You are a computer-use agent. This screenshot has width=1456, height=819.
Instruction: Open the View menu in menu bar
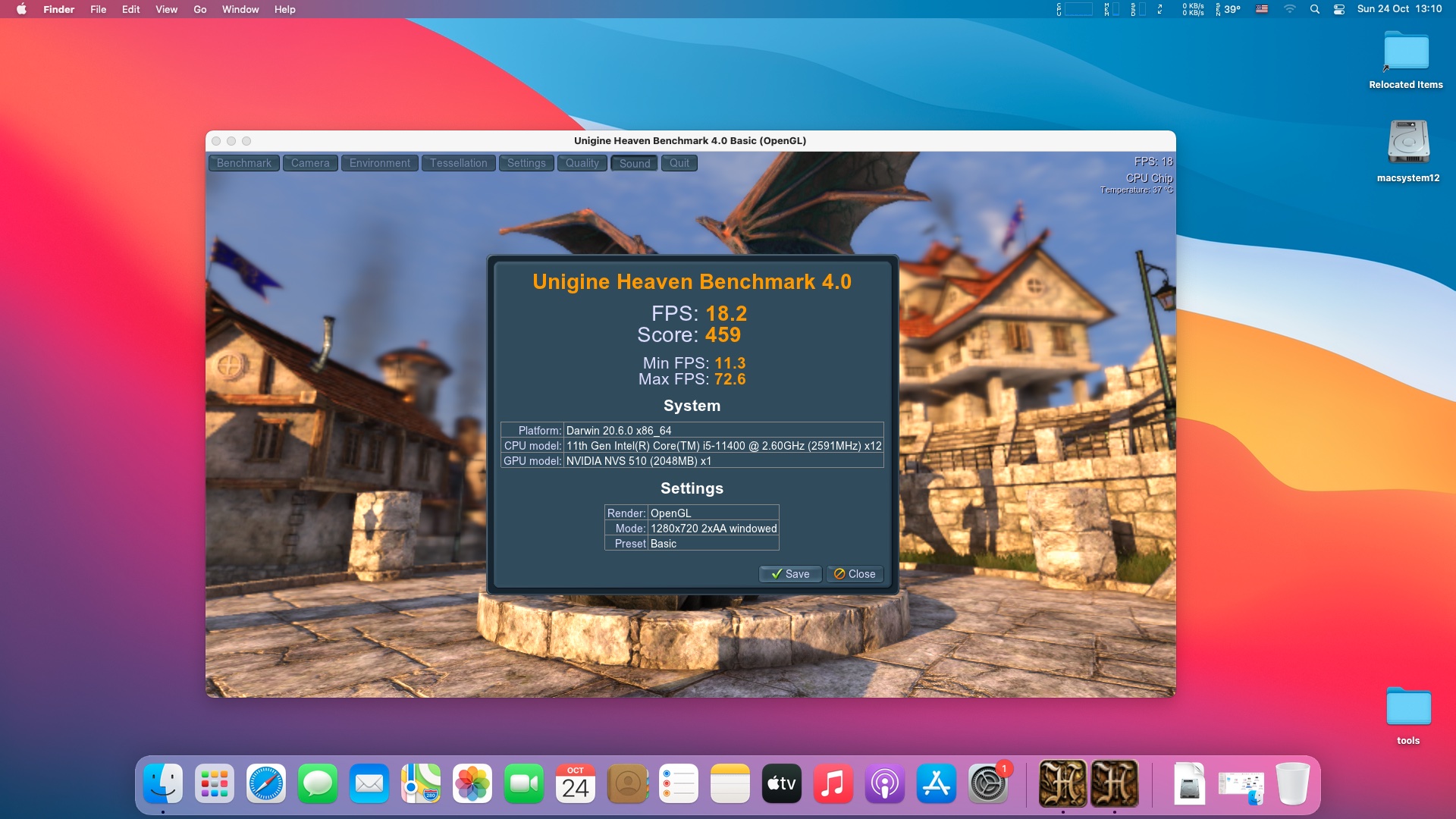(x=166, y=9)
